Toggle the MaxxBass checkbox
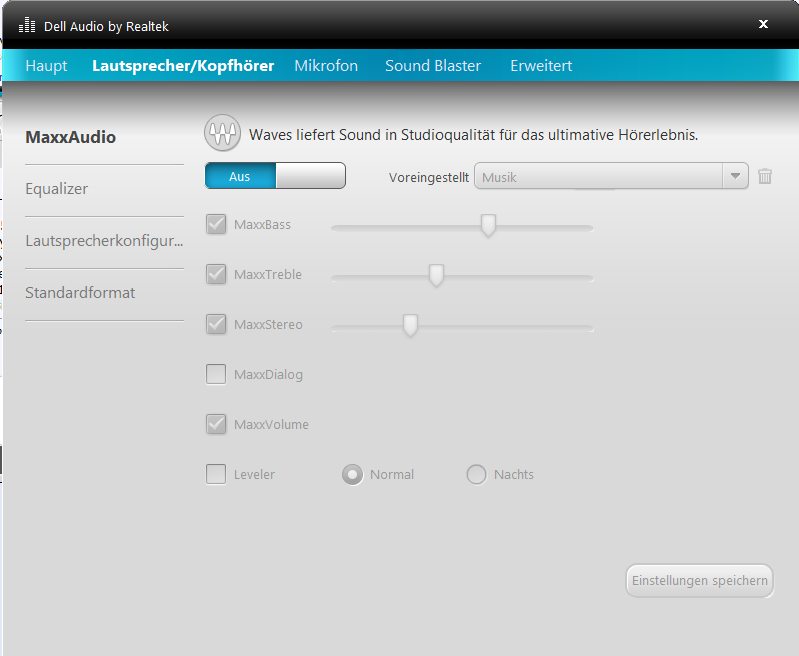The height and width of the screenshot is (656, 799). [216, 224]
